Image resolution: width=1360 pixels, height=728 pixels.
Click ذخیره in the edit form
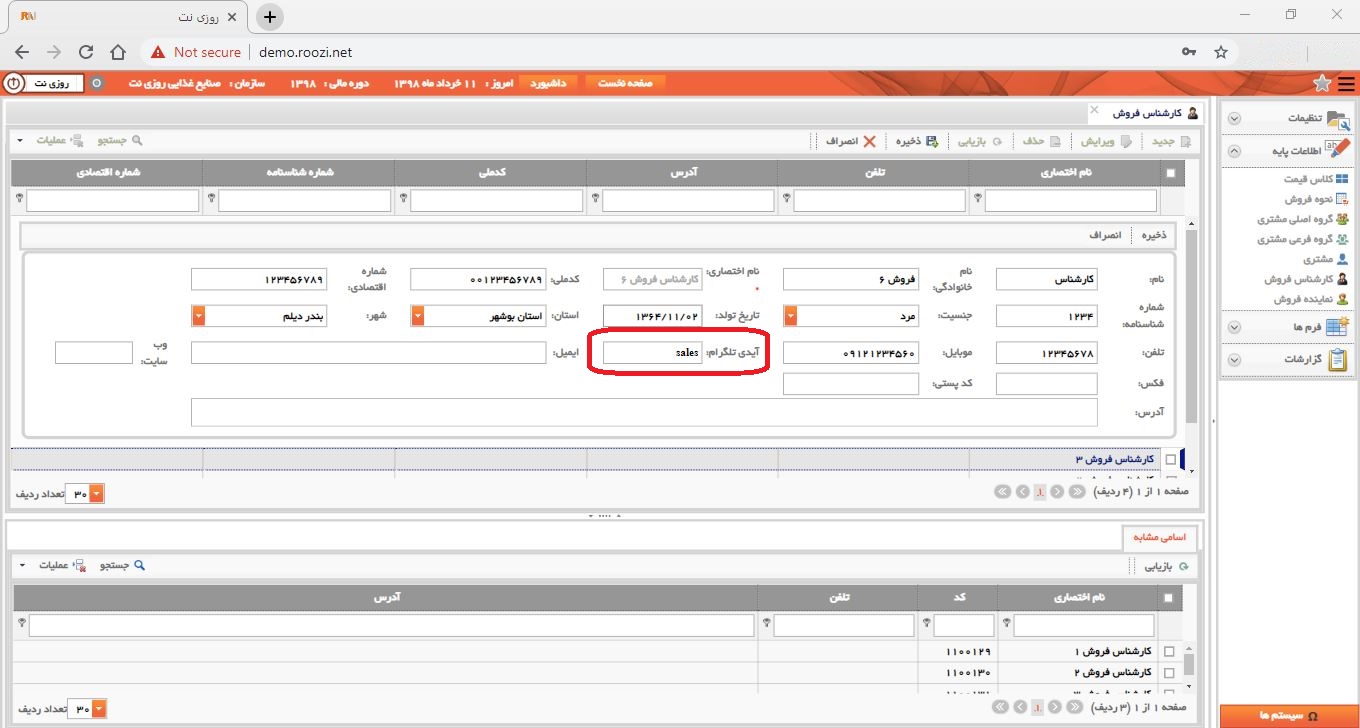tap(1153, 236)
